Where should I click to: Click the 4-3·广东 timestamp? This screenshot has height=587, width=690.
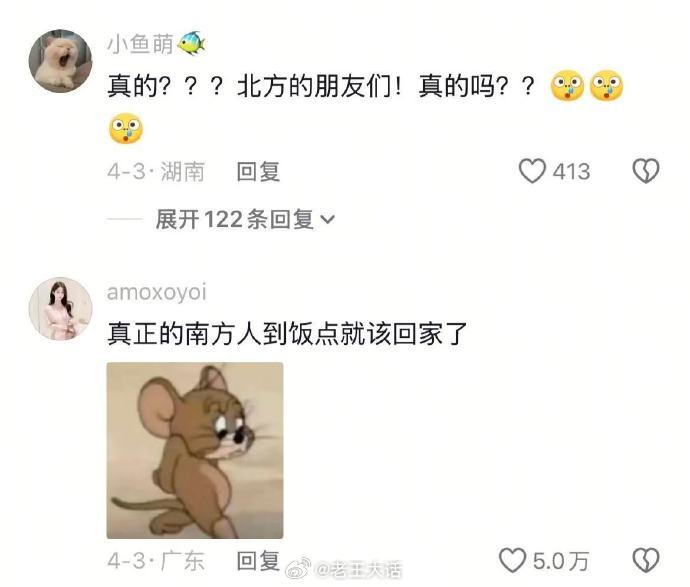(x=156, y=561)
